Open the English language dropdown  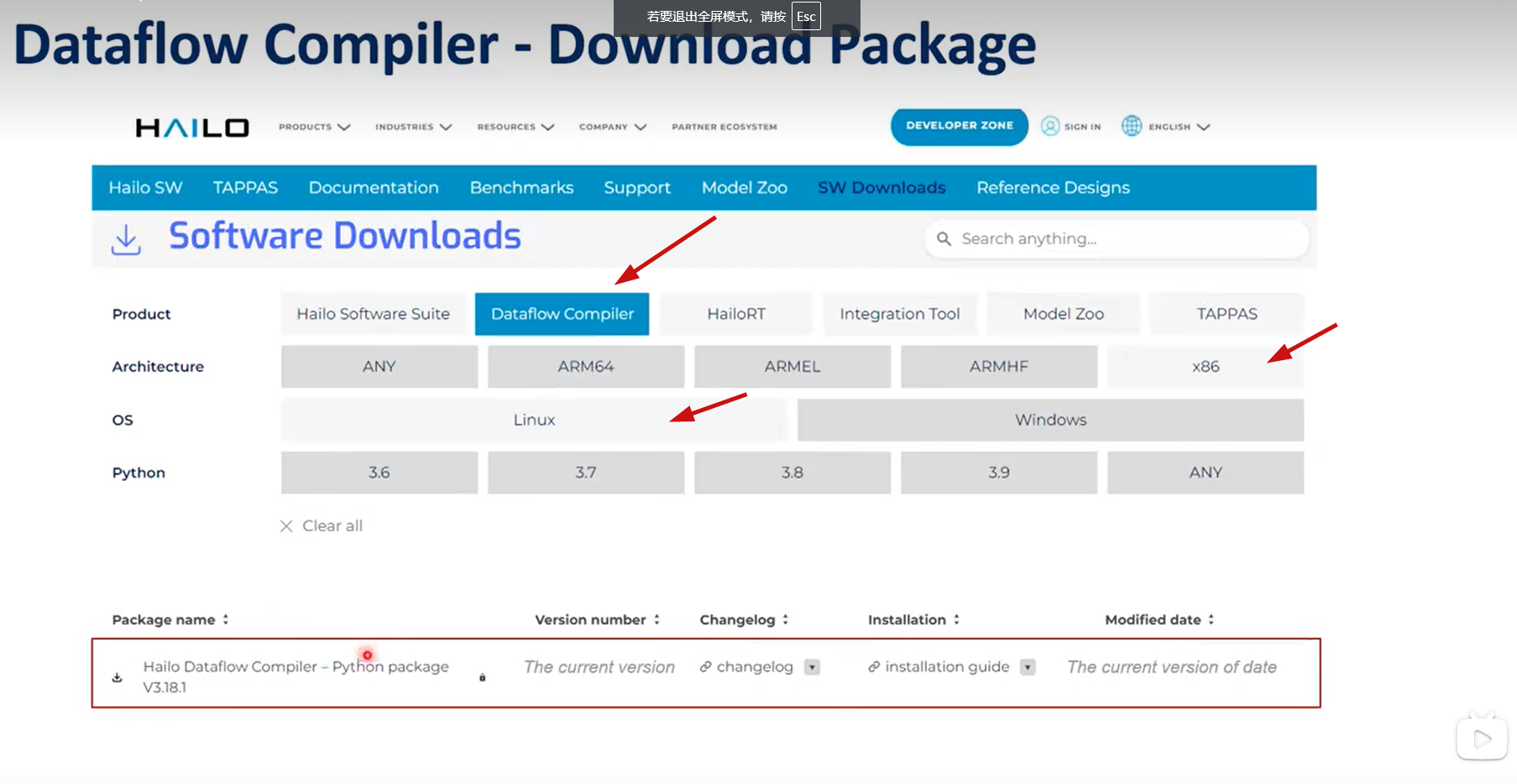[1180, 127]
